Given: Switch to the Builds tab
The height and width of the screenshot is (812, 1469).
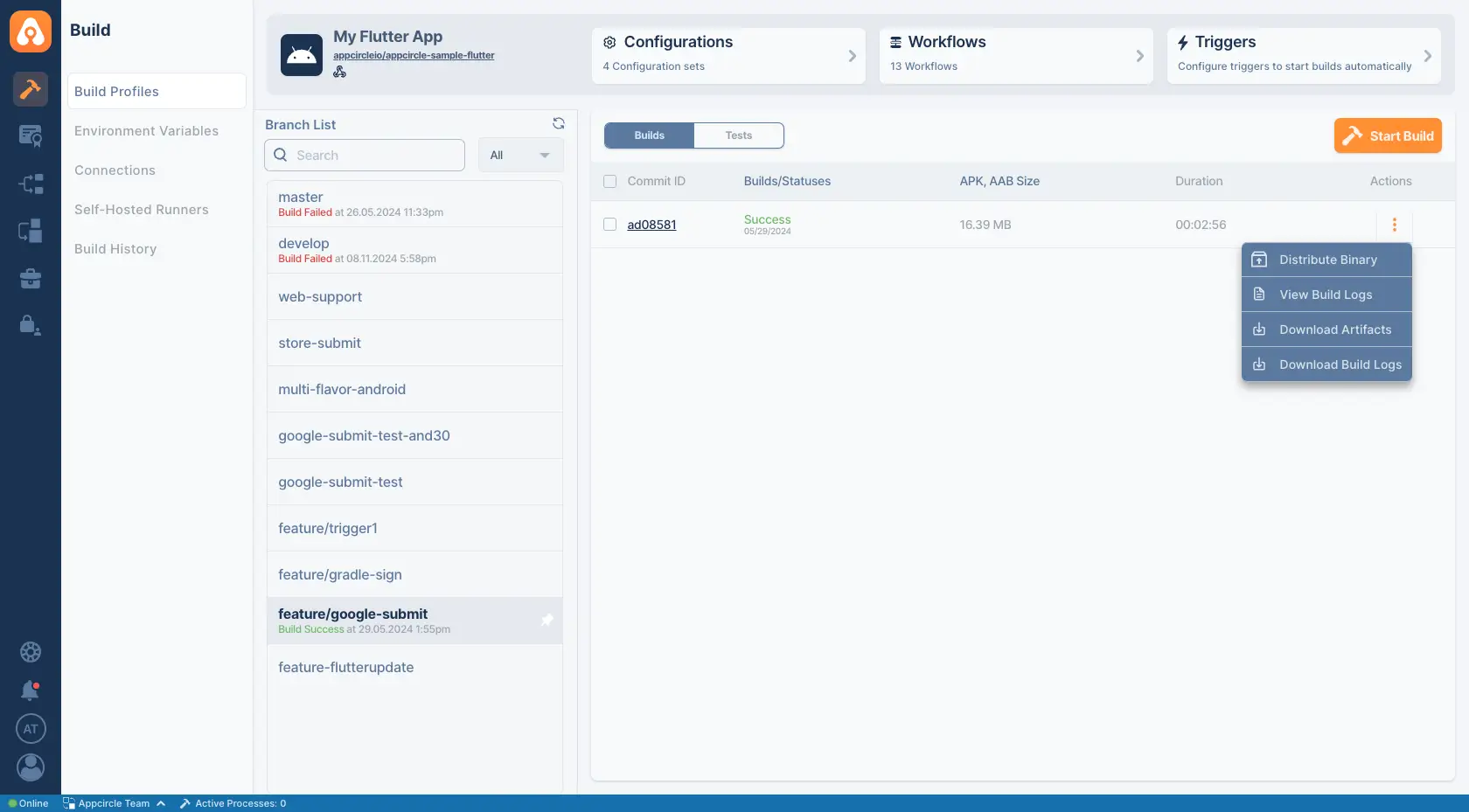Looking at the screenshot, I should [x=650, y=135].
